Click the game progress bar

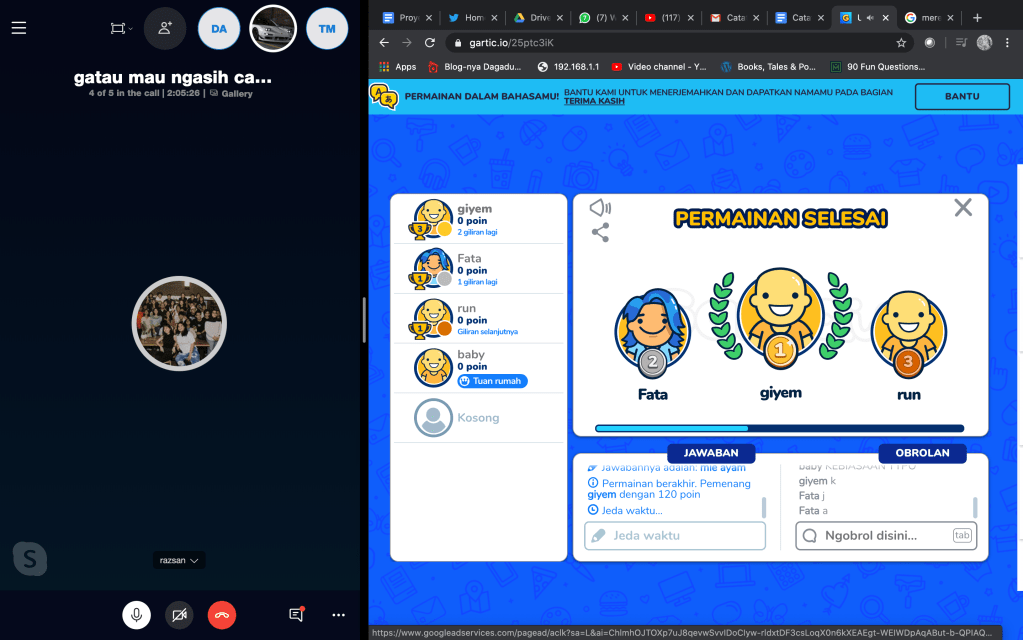point(780,428)
